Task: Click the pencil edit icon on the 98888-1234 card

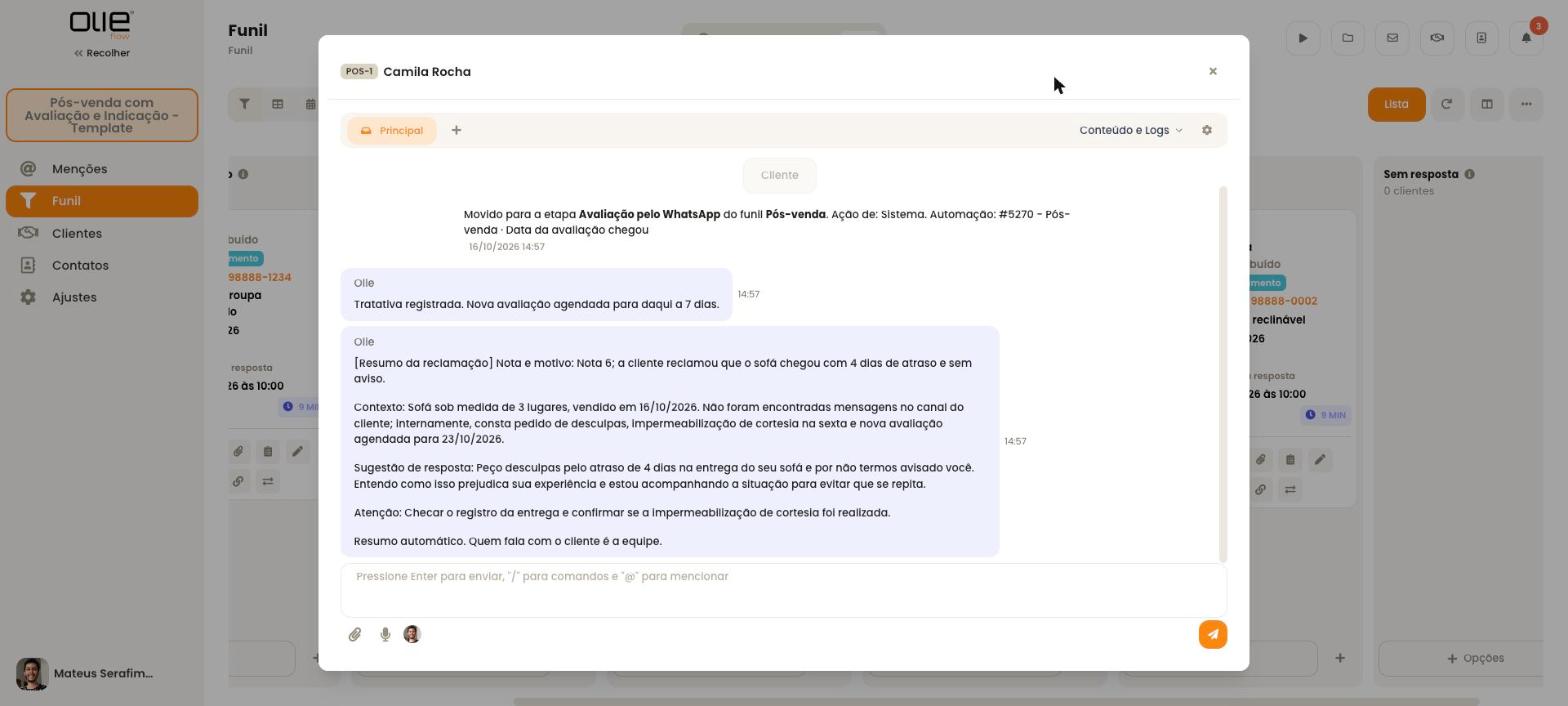Action: (297, 452)
